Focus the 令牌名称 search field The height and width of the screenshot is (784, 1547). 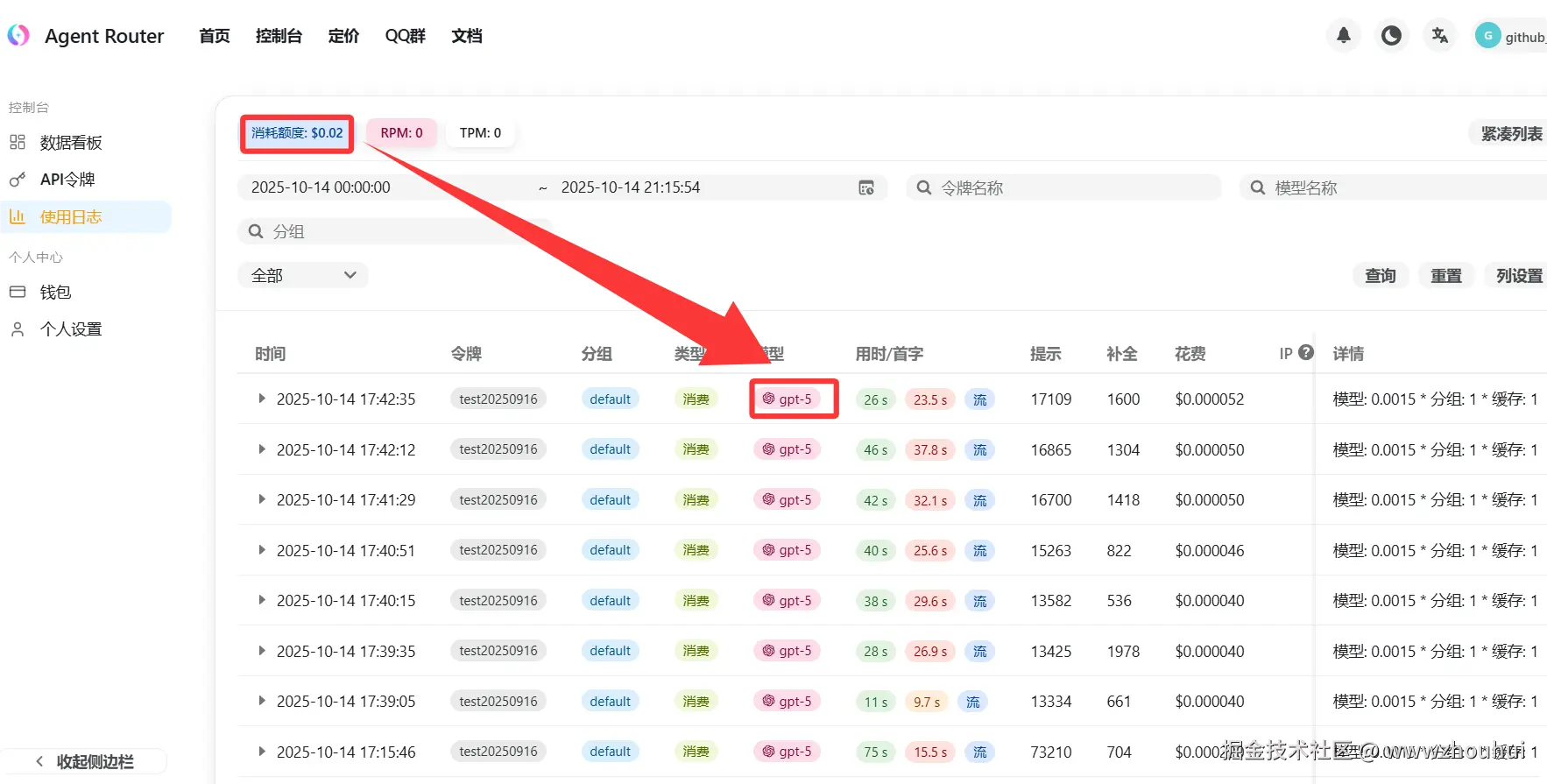[1063, 187]
